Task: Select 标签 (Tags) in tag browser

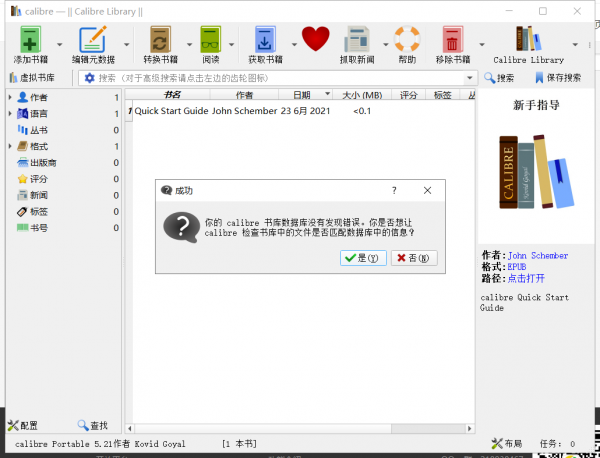Action: (33, 212)
